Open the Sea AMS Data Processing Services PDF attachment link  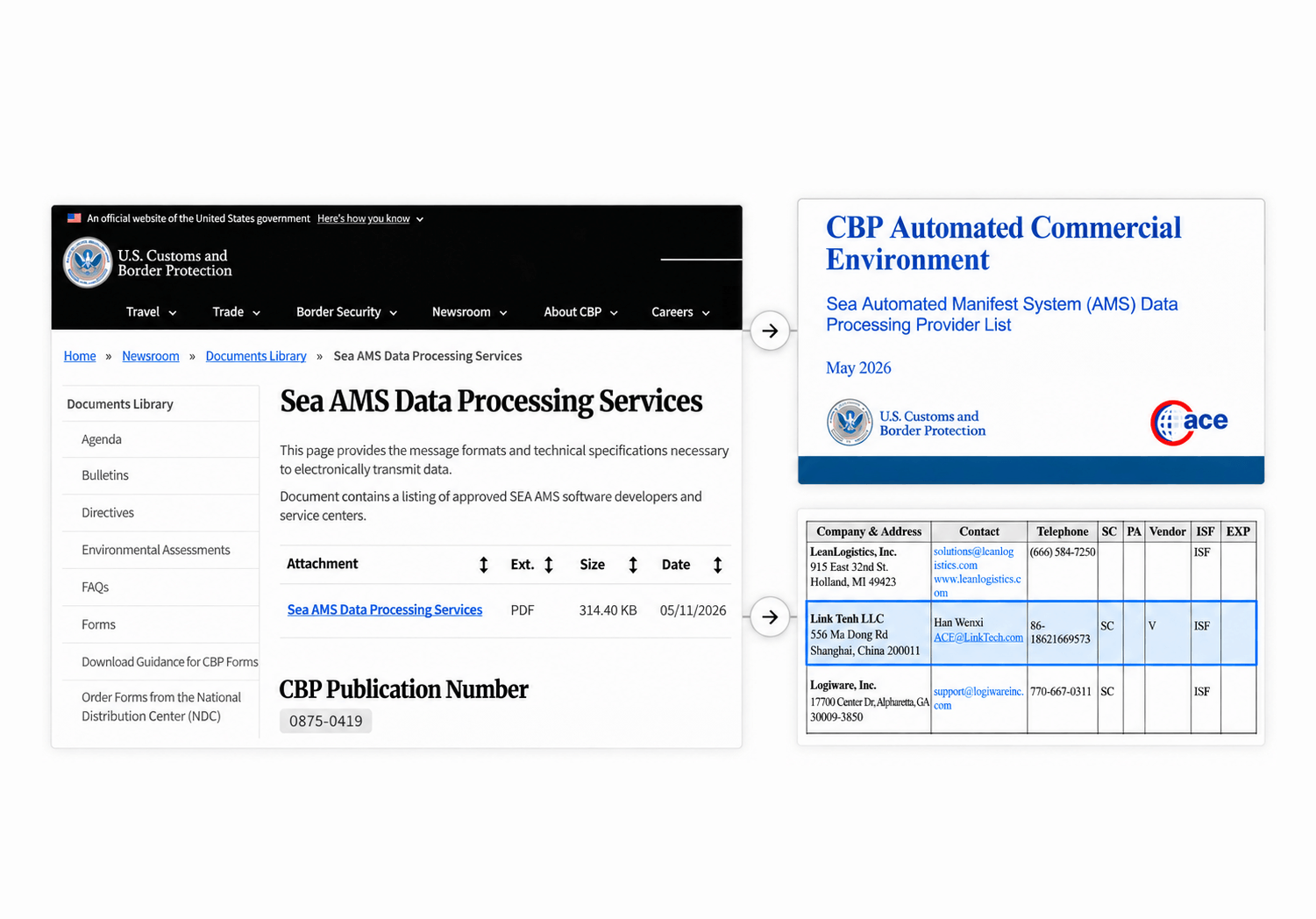click(385, 610)
